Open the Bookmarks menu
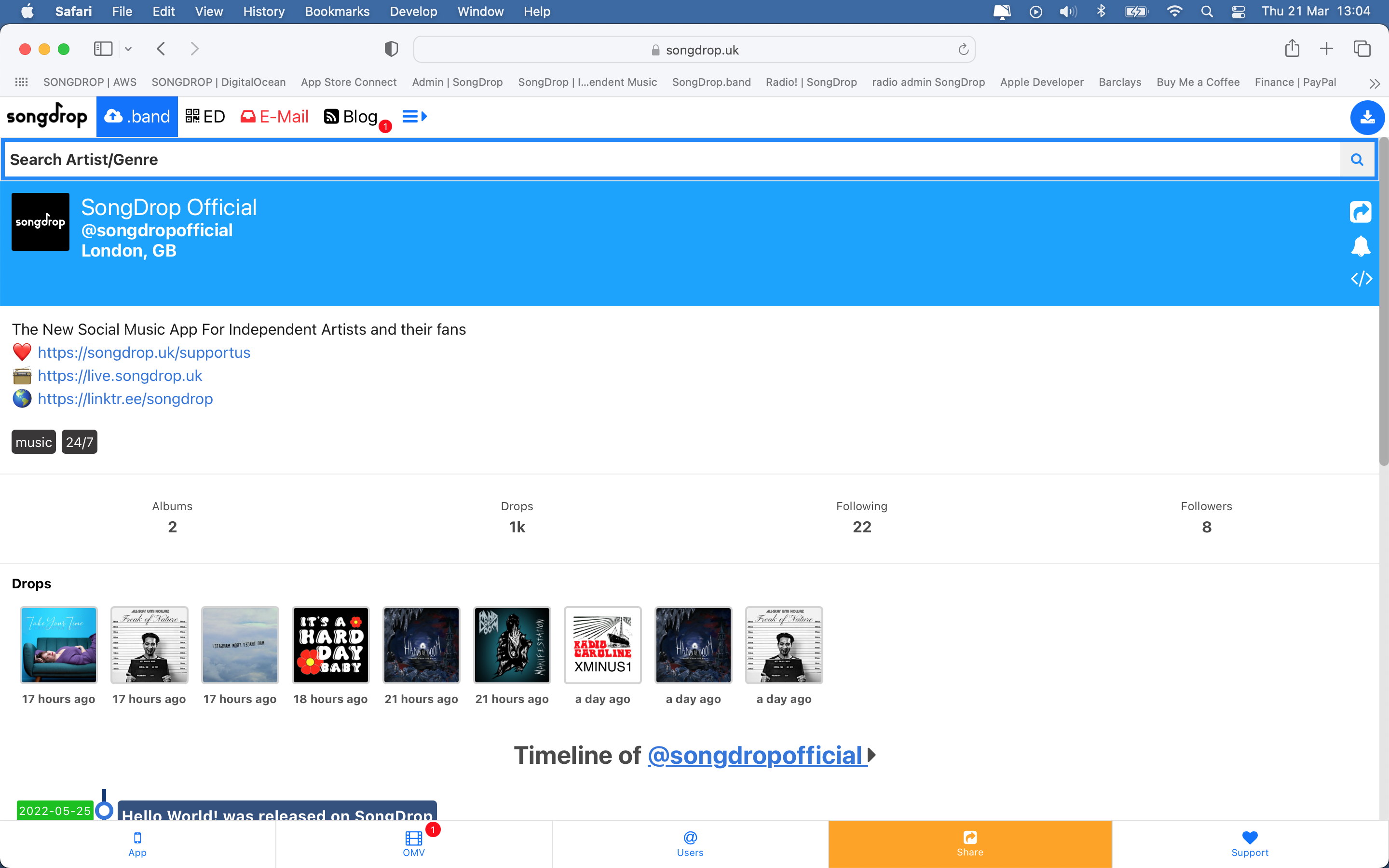Image resolution: width=1389 pixels, height=868 pixels. pyautogui.click(x=337, y=12)
